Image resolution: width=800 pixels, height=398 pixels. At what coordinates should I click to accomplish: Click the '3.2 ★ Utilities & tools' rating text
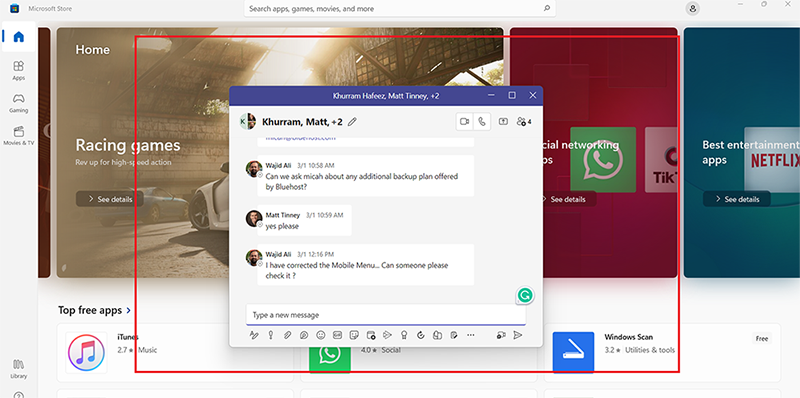pyautogui.click(x=639, y=350)
